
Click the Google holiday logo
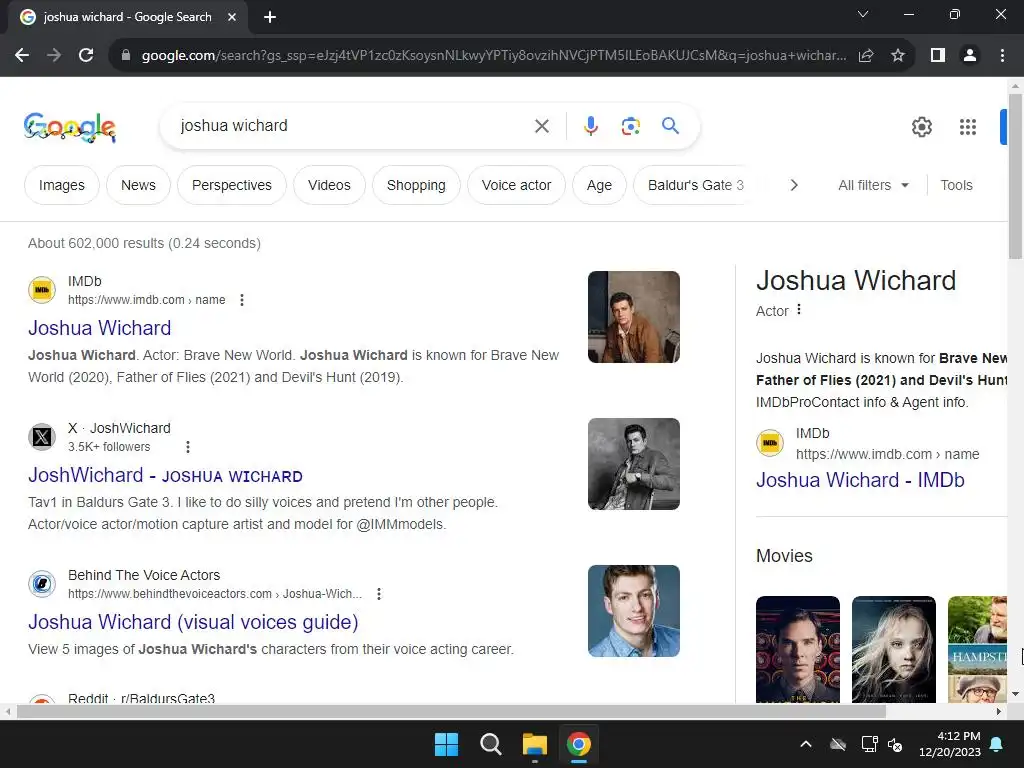(x=70, y=127)
